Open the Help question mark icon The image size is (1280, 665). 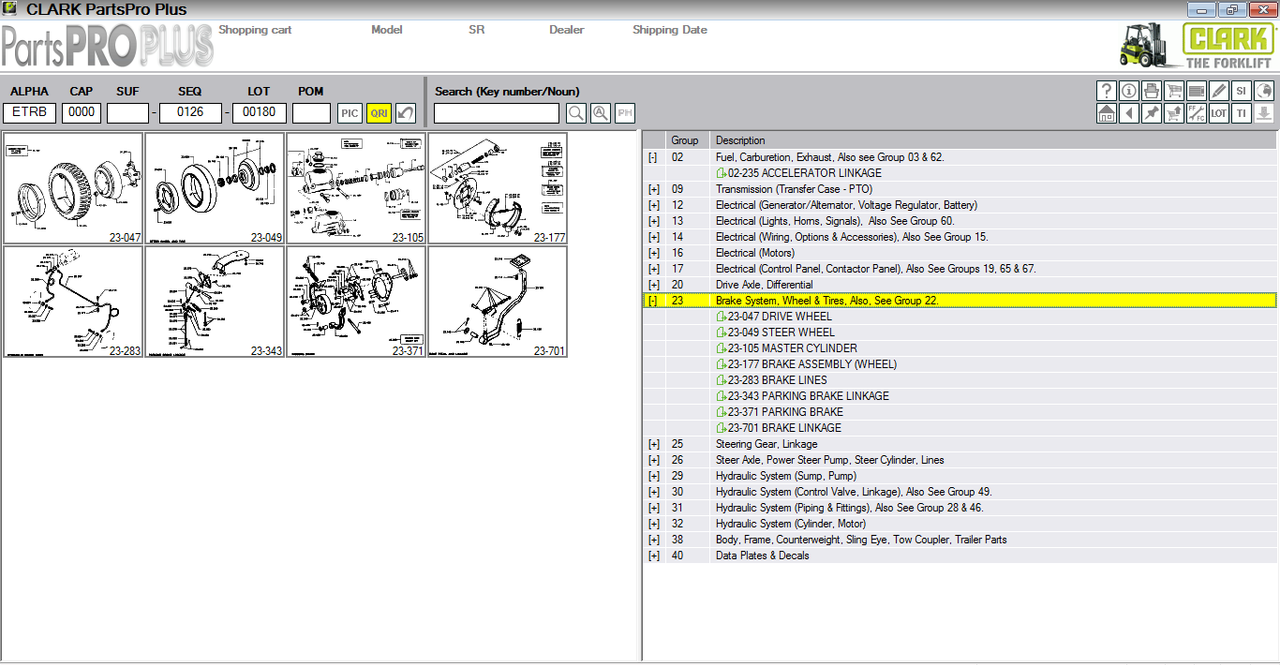pos(1106,91)
